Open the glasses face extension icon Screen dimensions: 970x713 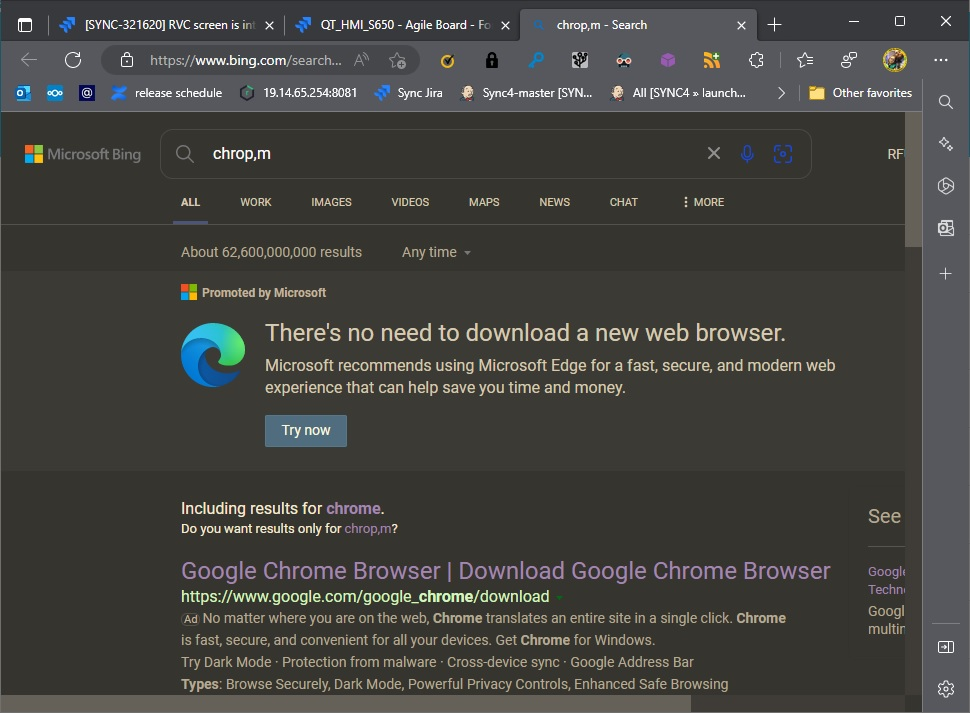coord(624,61)
